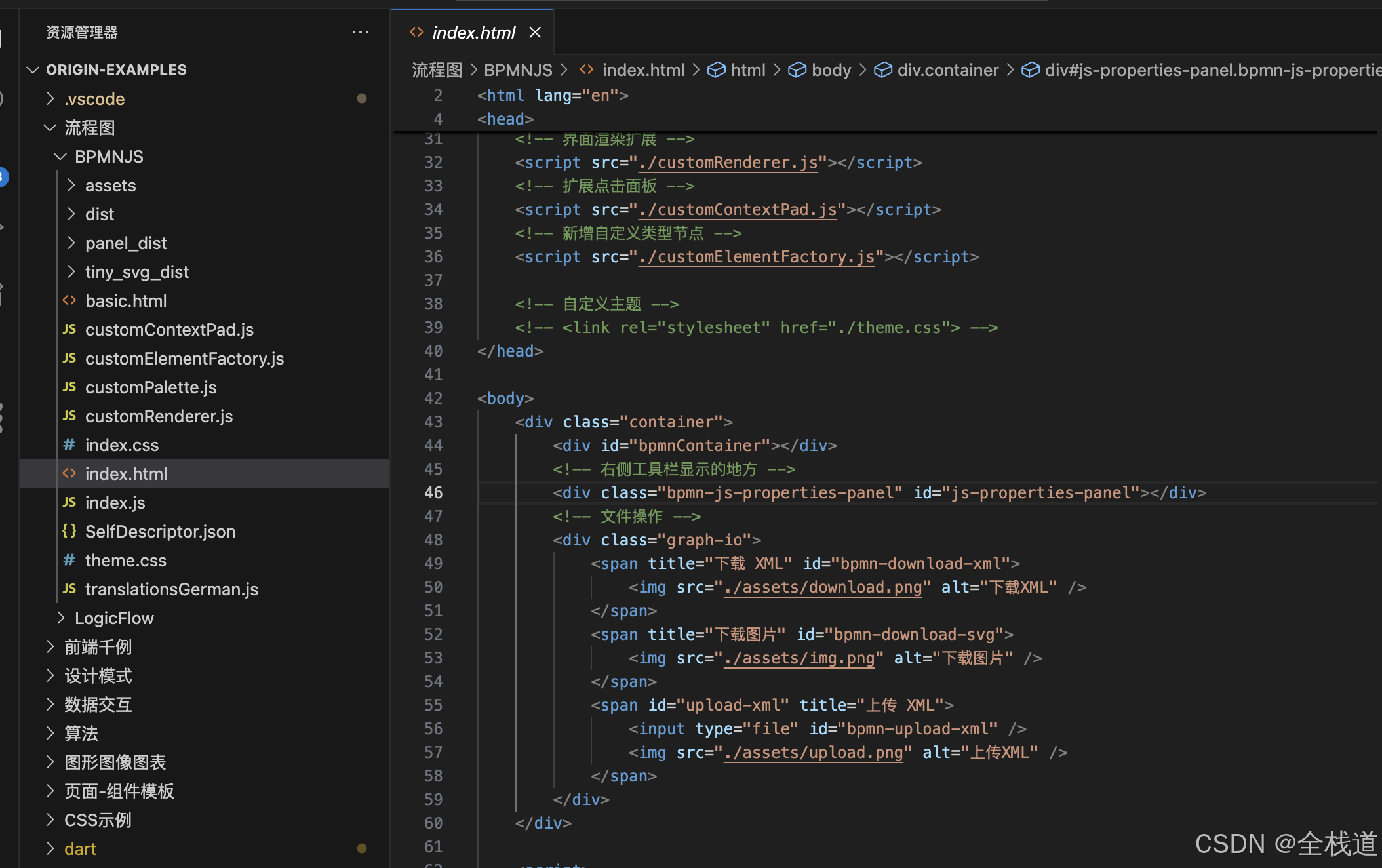This screenshot has height=868, width=1382.
Task: Close the index.html editor tab
Action: point(535,32)
